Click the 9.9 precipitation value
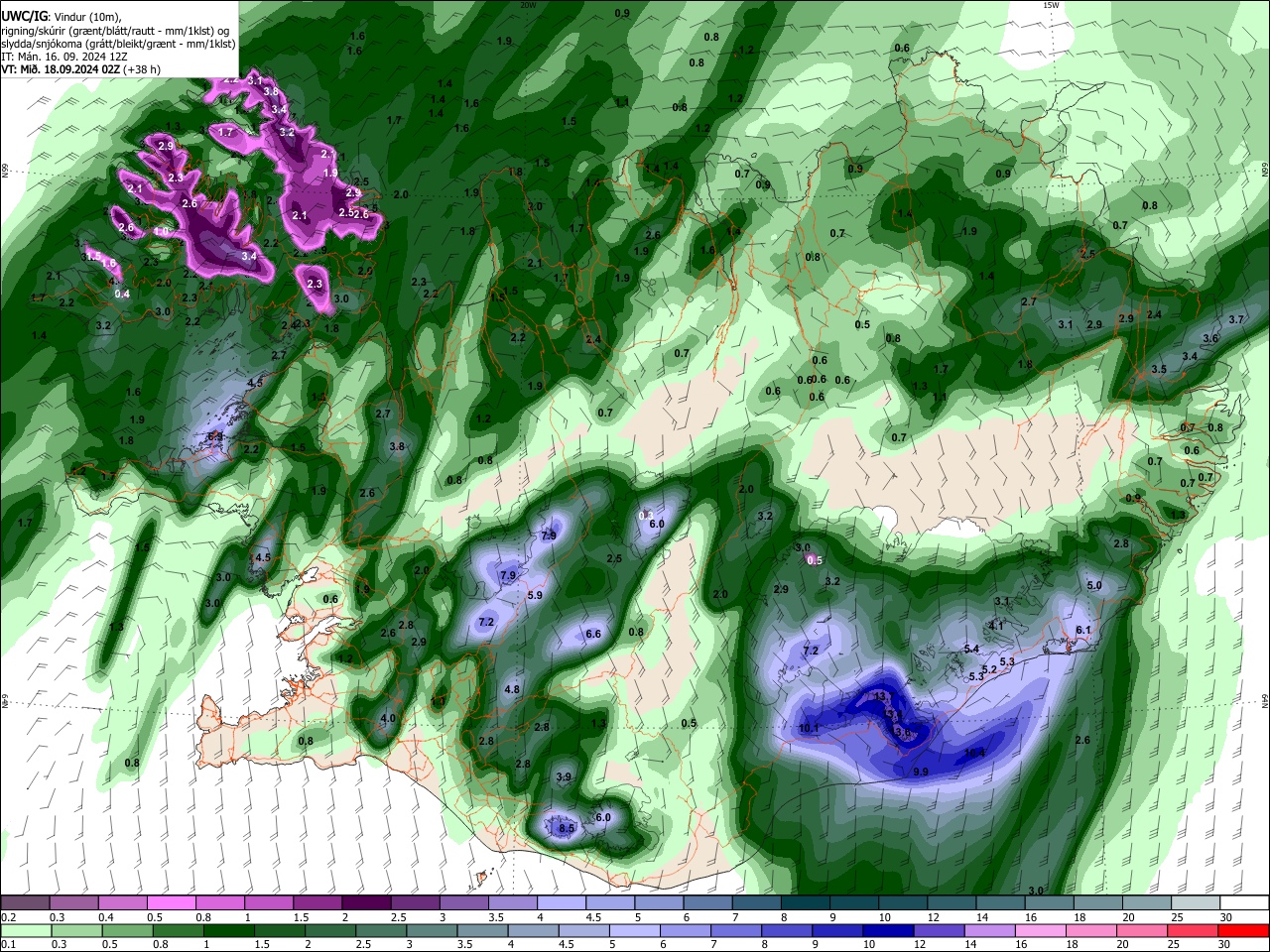This screenshot has width=1270, height=952. pyautogui.click(x=920, y=772)
